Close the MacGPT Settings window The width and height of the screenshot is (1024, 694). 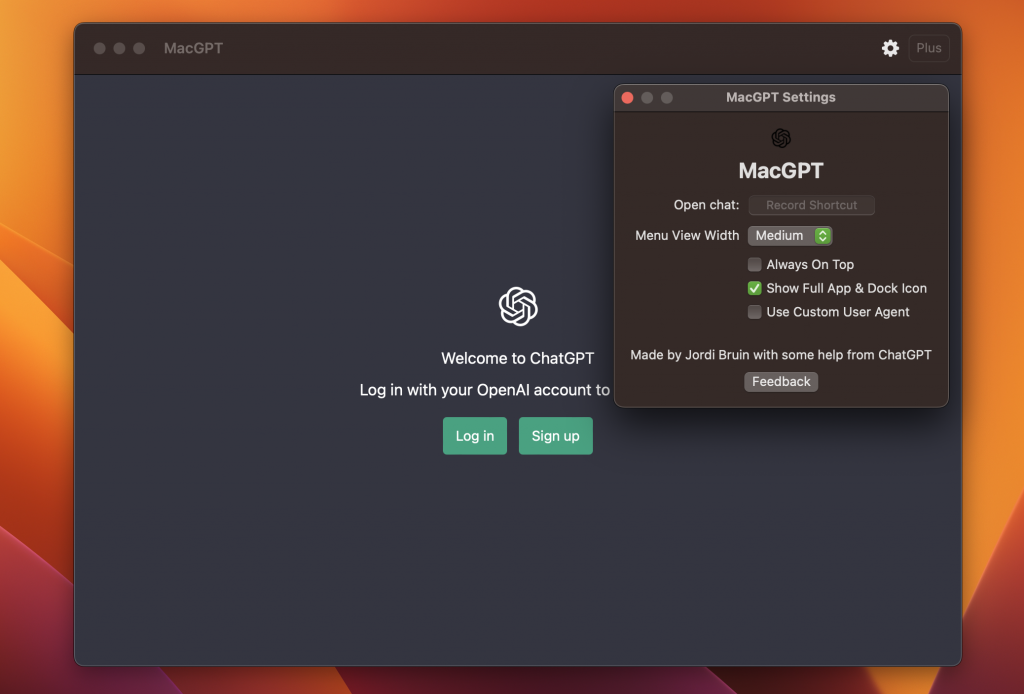click(628, 98)
